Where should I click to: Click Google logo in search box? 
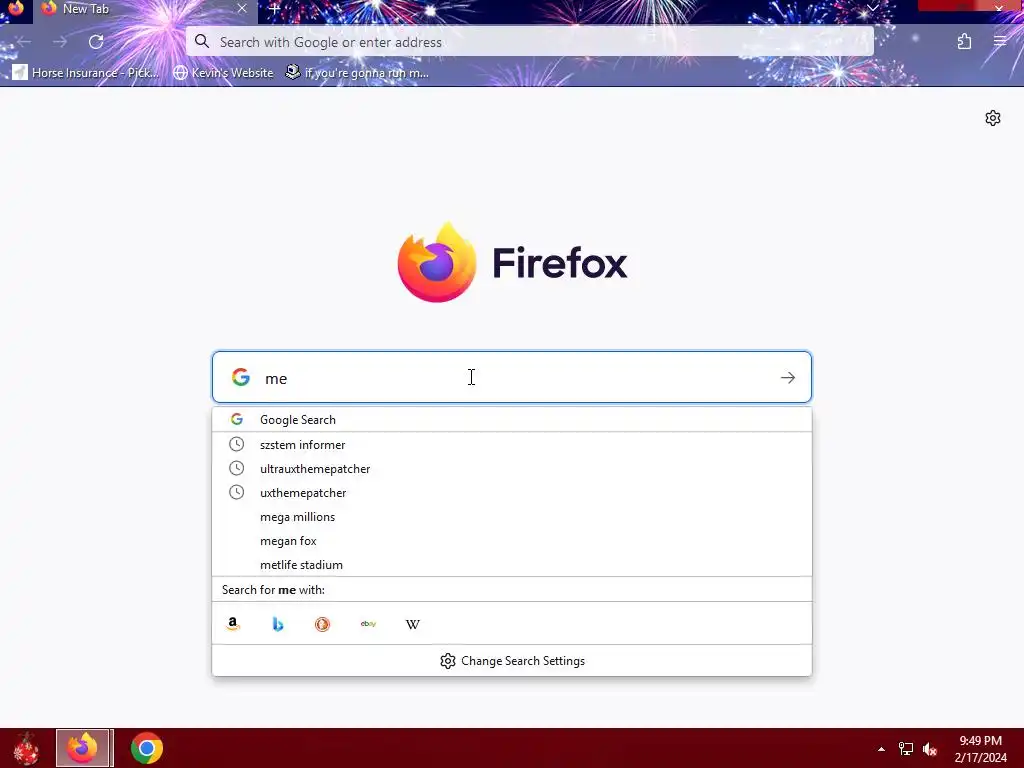[x=240, y=377]
